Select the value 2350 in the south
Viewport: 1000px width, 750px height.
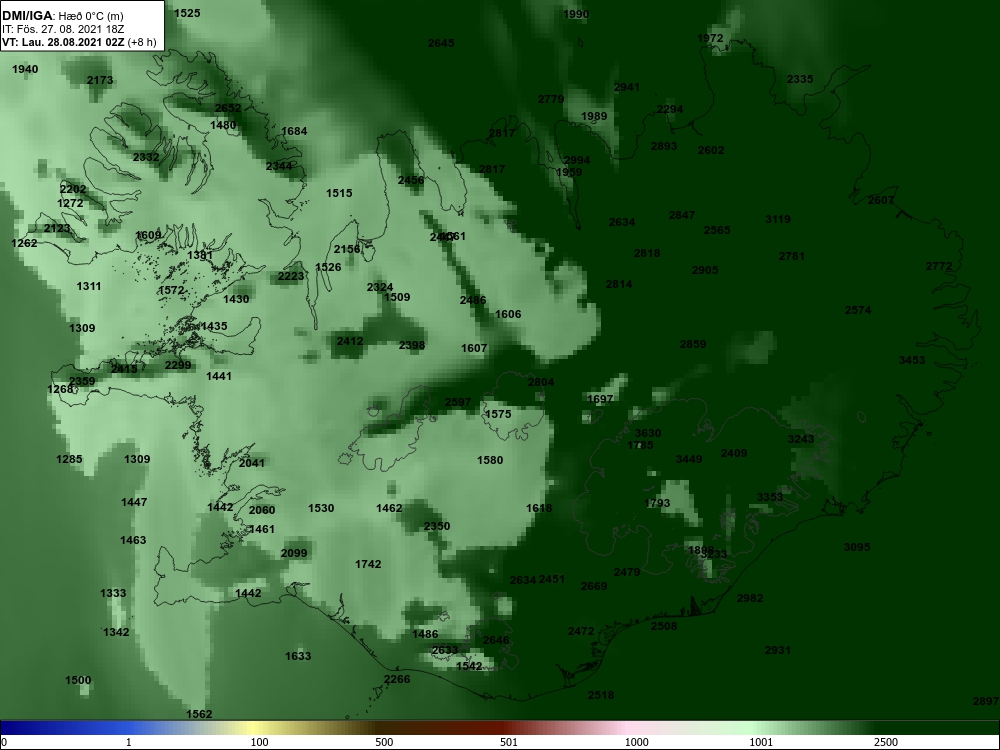pos(437,526)
